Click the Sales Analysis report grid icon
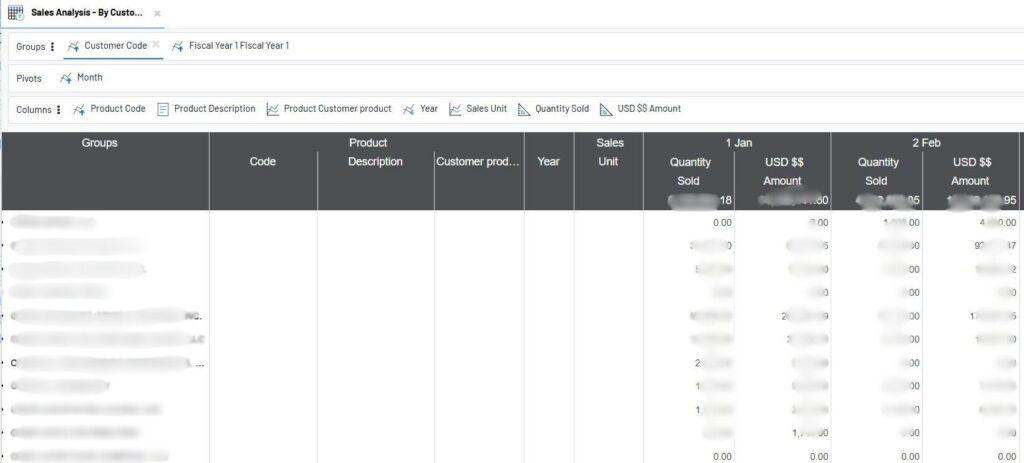 16,12
